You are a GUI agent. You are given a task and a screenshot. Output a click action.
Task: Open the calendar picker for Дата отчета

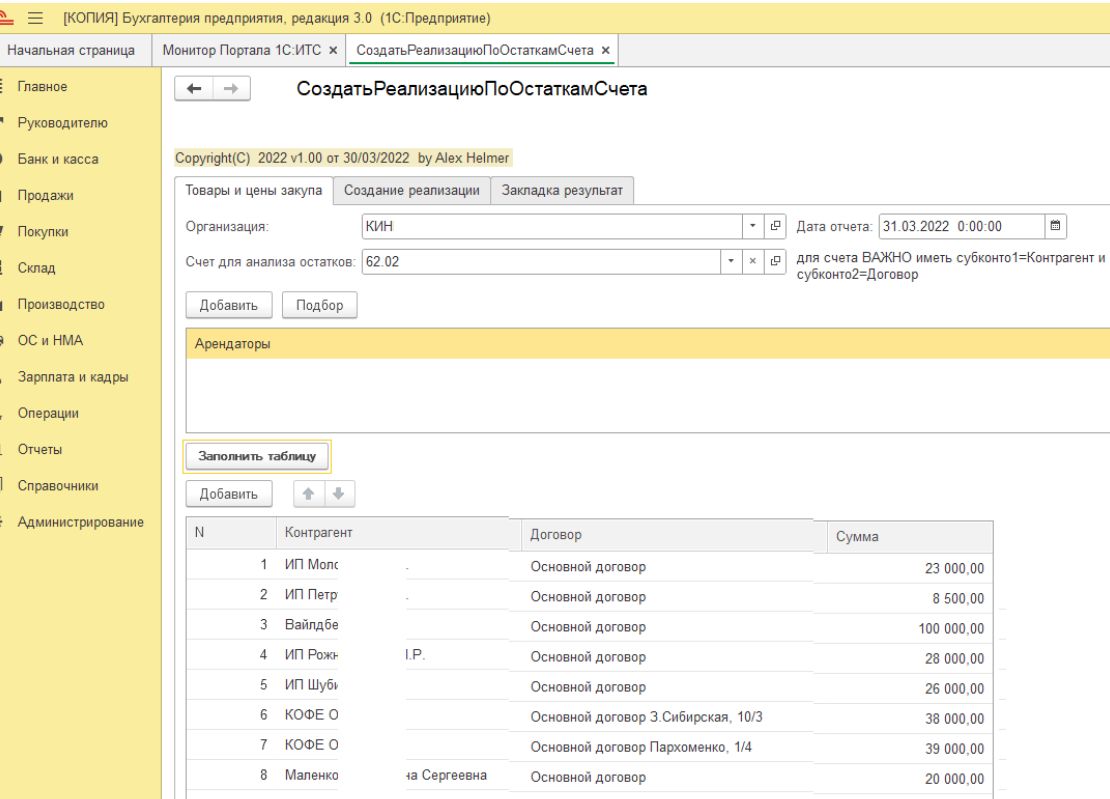click(1055, 226)
